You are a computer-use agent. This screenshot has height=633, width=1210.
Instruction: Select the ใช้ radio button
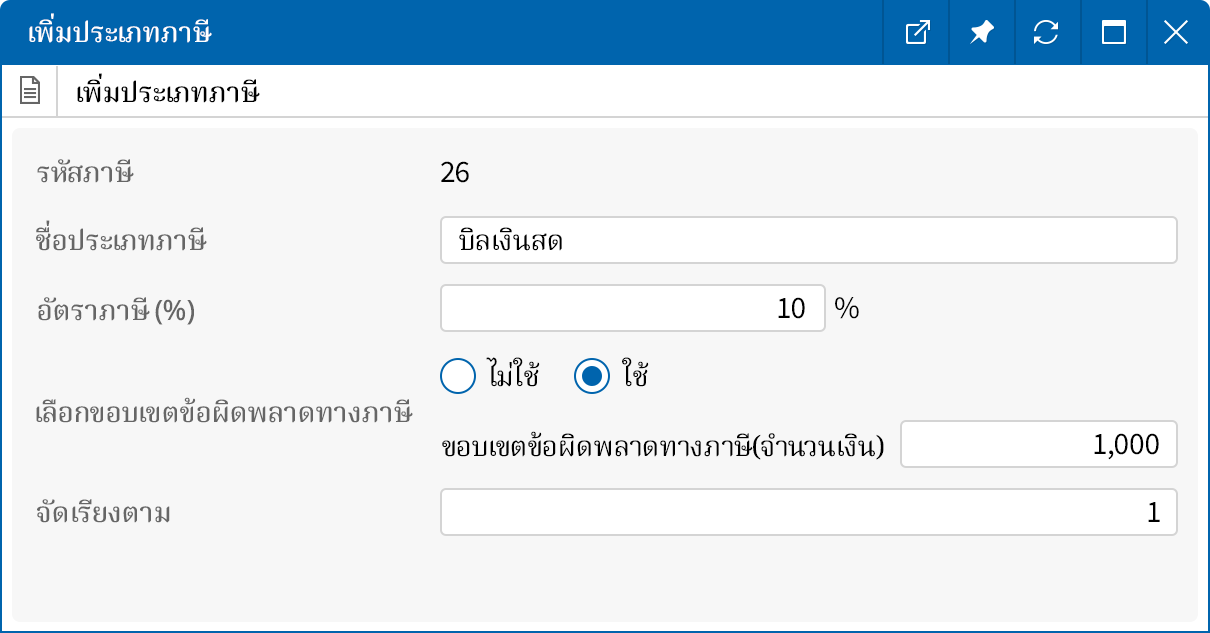(590, 376)
